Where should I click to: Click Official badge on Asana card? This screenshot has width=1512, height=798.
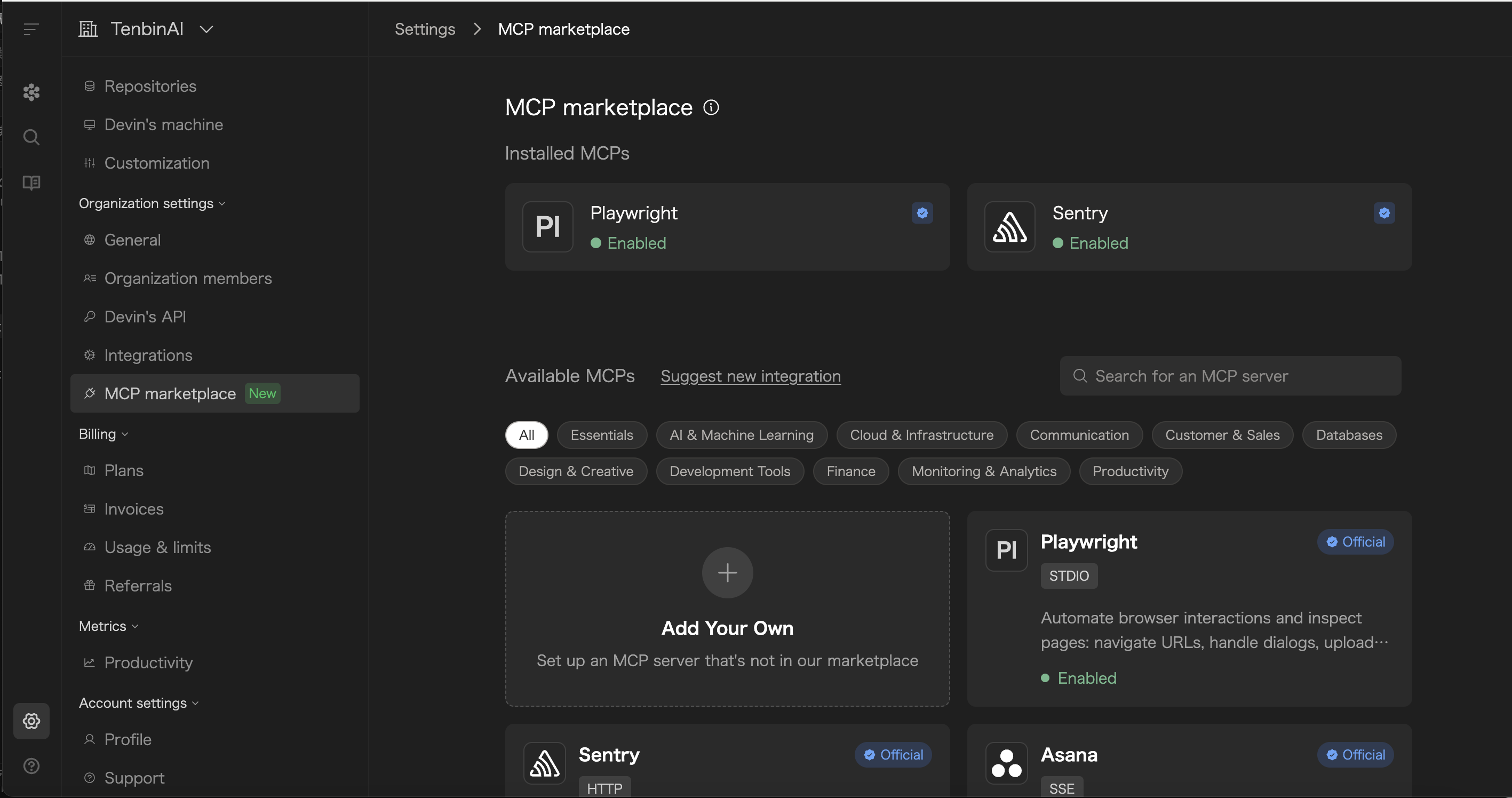pos(1355,755)
